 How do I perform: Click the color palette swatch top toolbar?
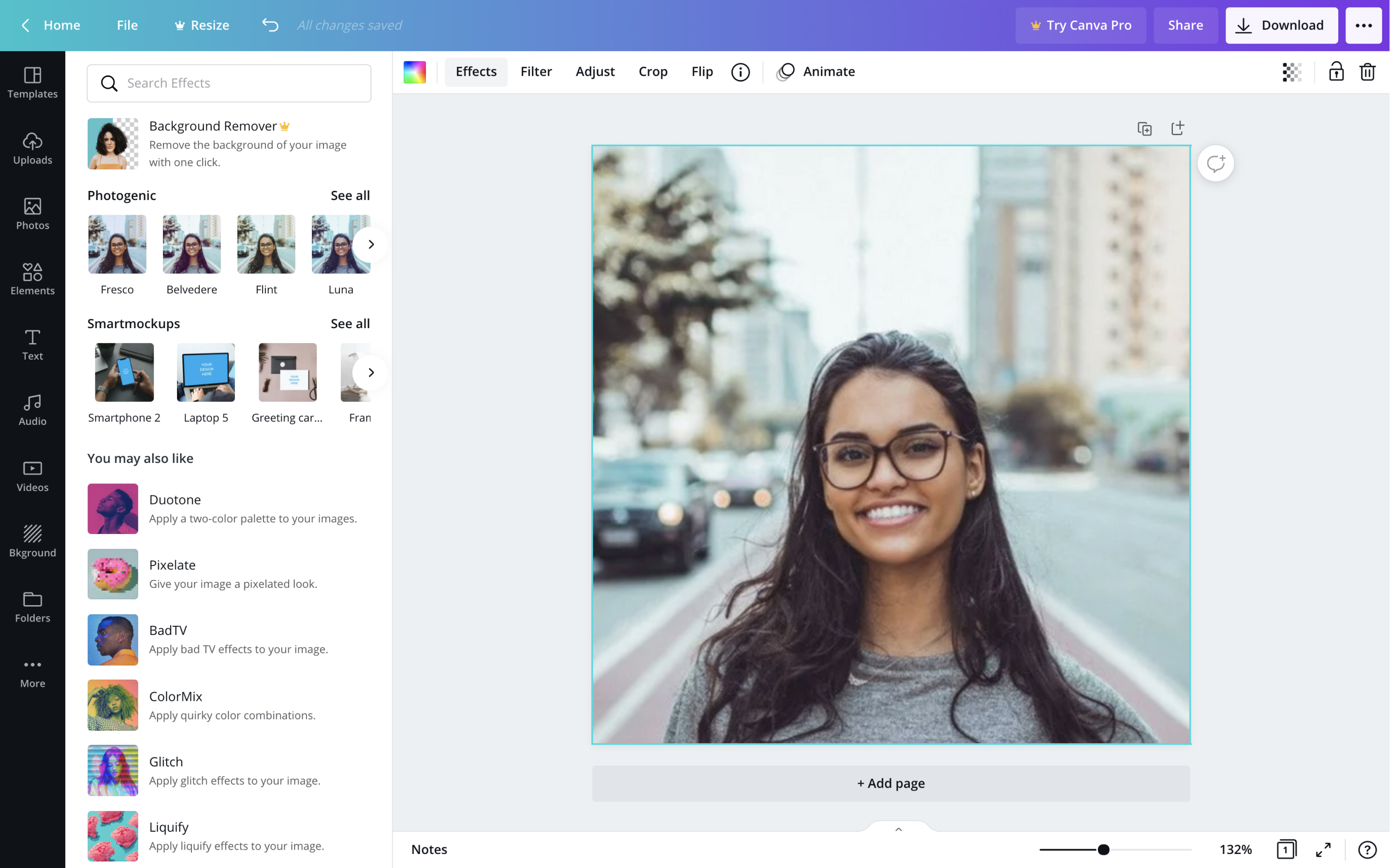415,71
